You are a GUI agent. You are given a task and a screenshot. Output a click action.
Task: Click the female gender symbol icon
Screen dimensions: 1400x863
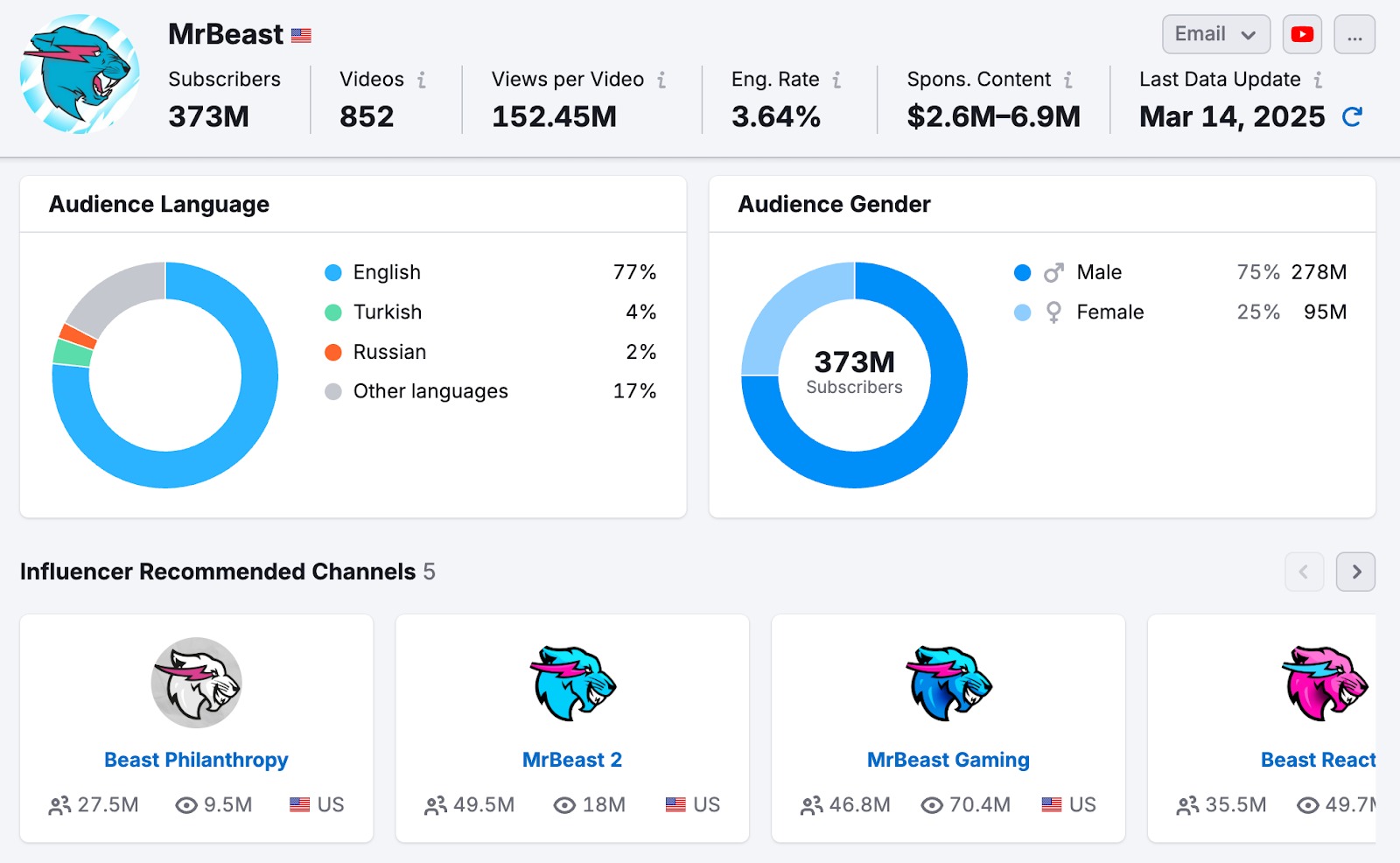[1053, 312]
